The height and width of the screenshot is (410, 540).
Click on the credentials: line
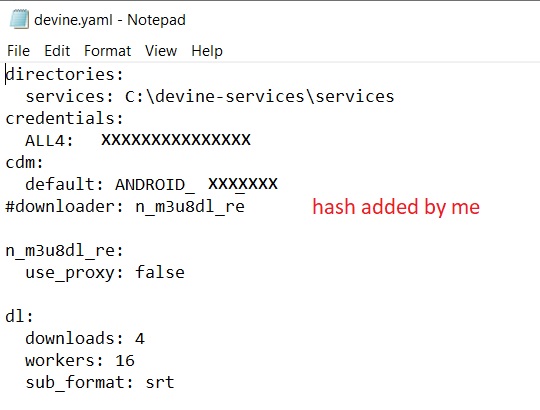(64, 118)
